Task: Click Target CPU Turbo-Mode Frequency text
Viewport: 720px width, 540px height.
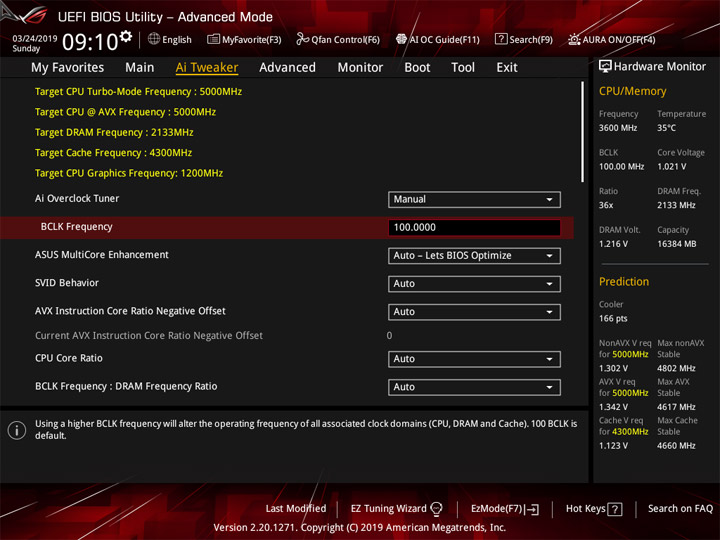Action: 138,91
